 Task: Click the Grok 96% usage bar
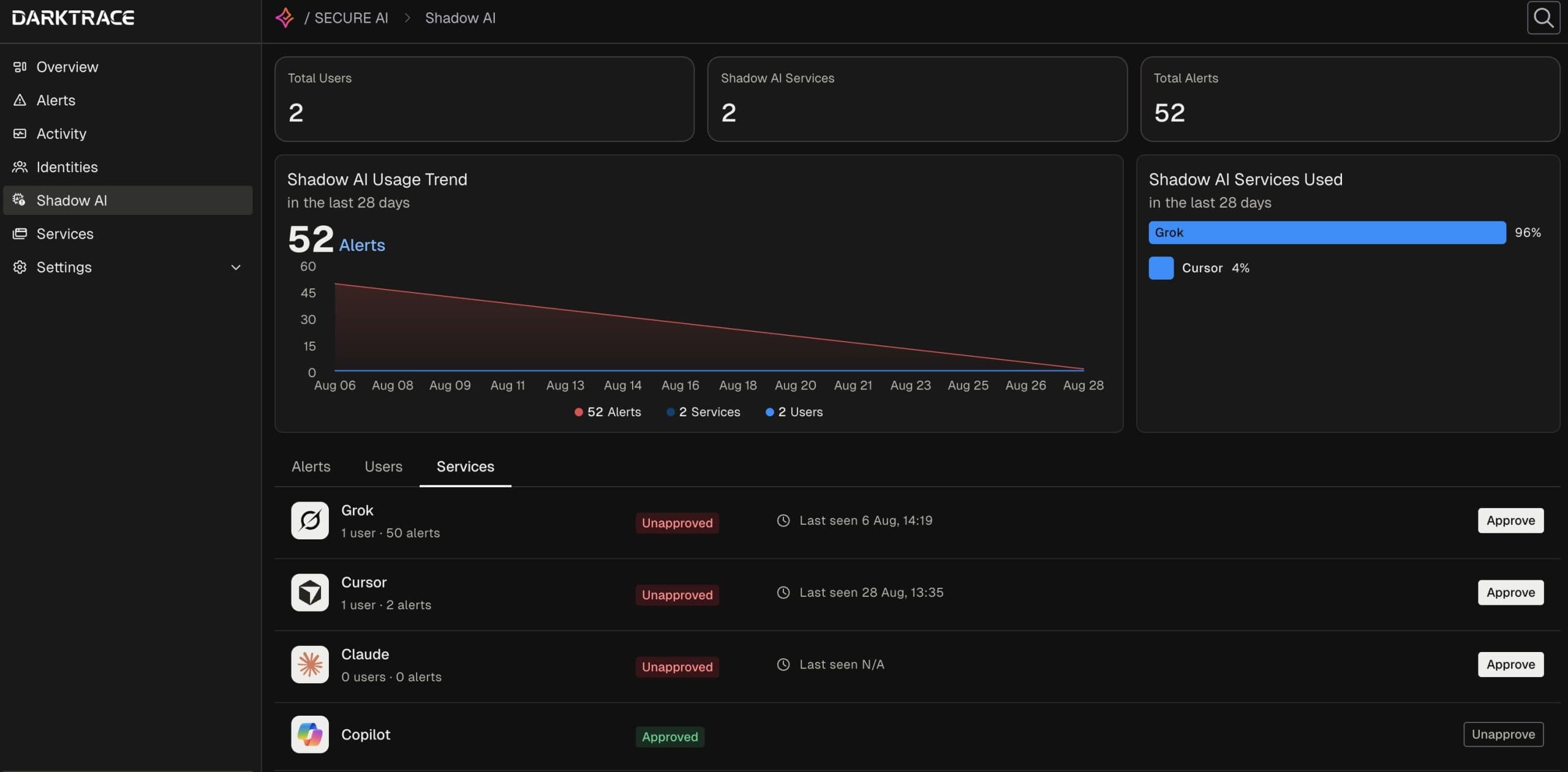click(1327, 233)
